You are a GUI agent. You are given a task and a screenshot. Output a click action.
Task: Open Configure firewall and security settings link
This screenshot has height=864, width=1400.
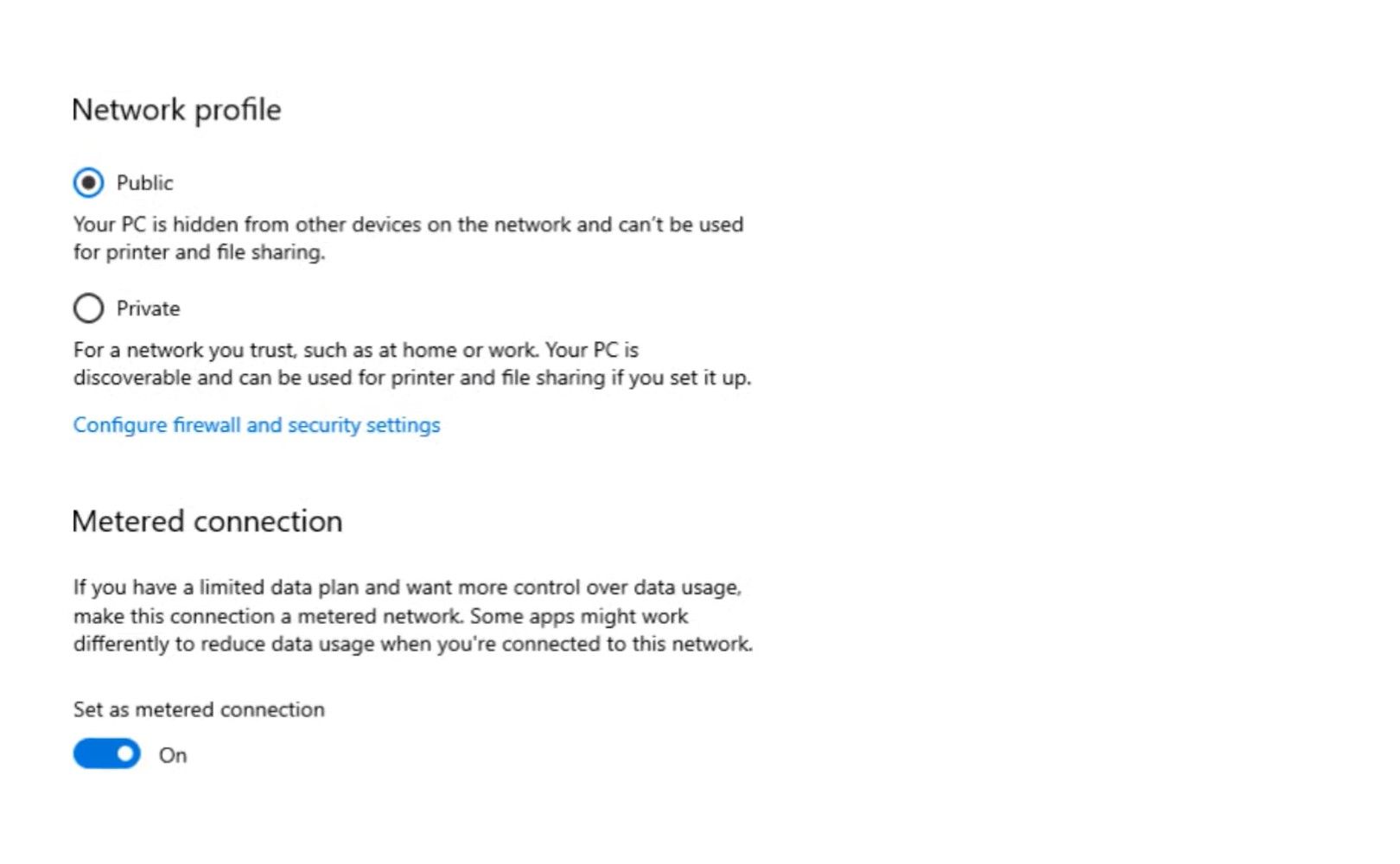pyautogui.click(x=257, y=425)
